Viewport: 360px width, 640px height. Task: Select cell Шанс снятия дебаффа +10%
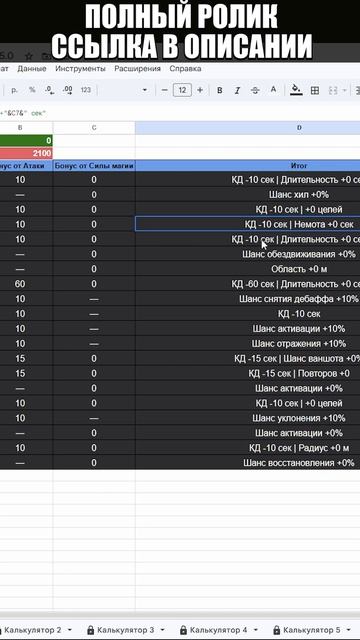pos(248,299)
